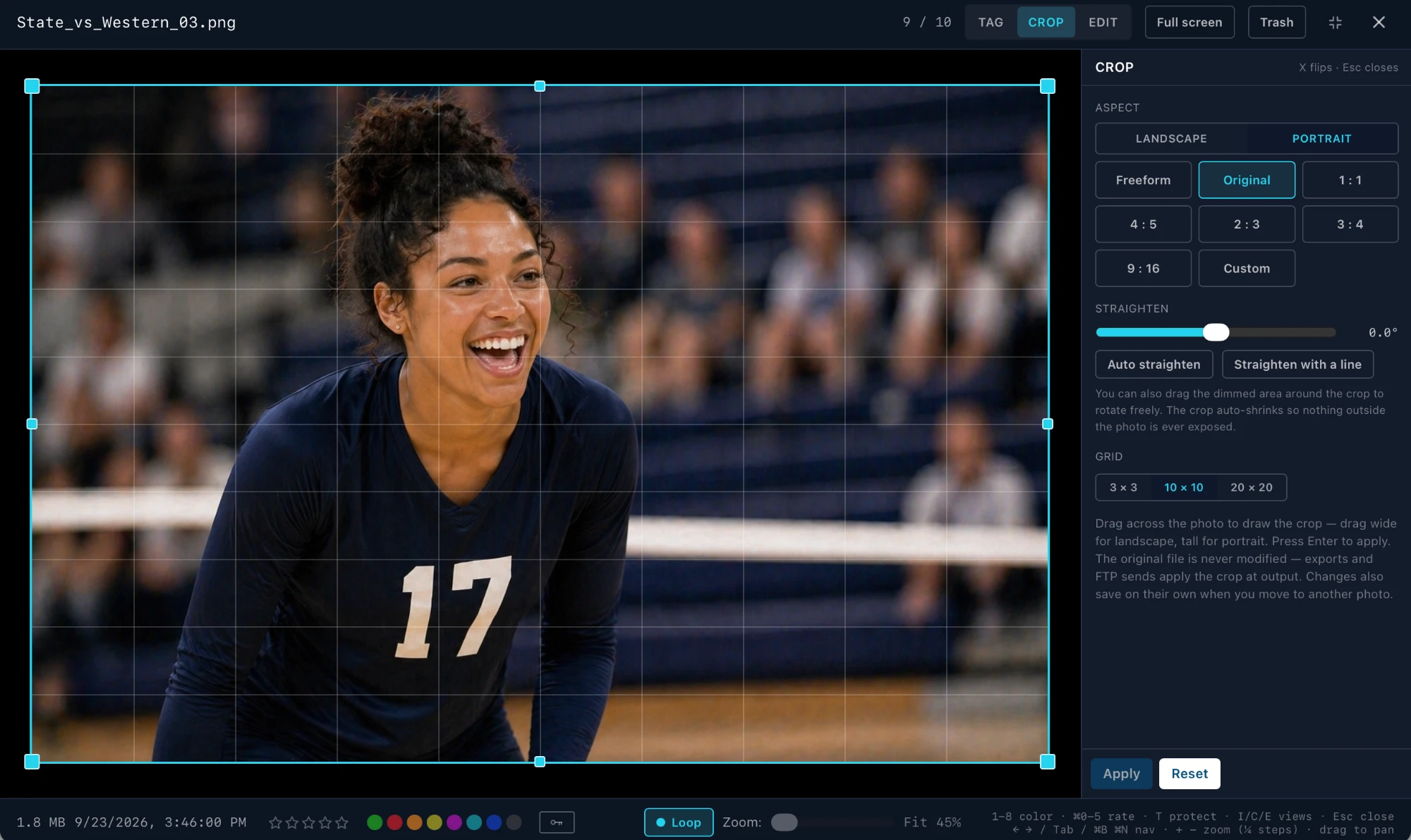Switch to the EDIT tab

coord(1103,23)
